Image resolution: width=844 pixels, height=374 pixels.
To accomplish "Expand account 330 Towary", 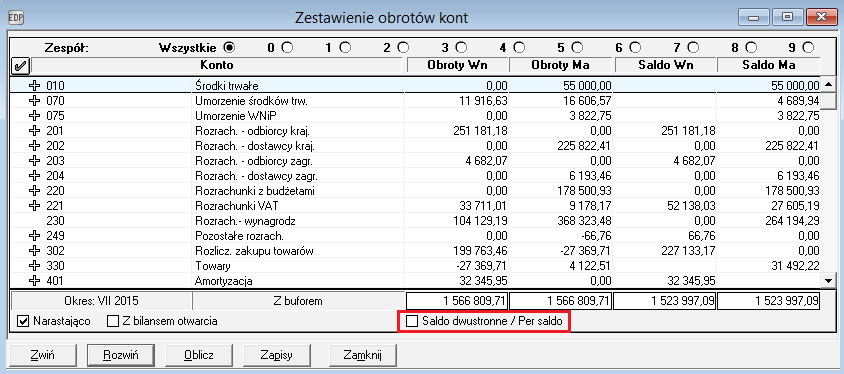I will point(35,265).
